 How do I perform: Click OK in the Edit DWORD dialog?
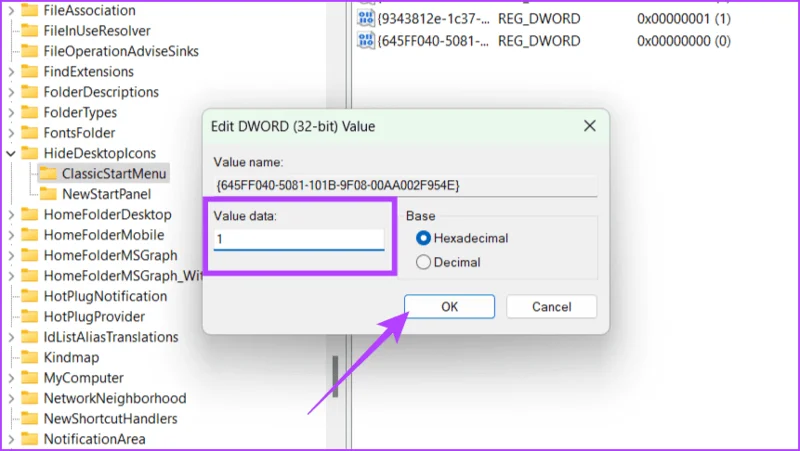pos(449,307)
